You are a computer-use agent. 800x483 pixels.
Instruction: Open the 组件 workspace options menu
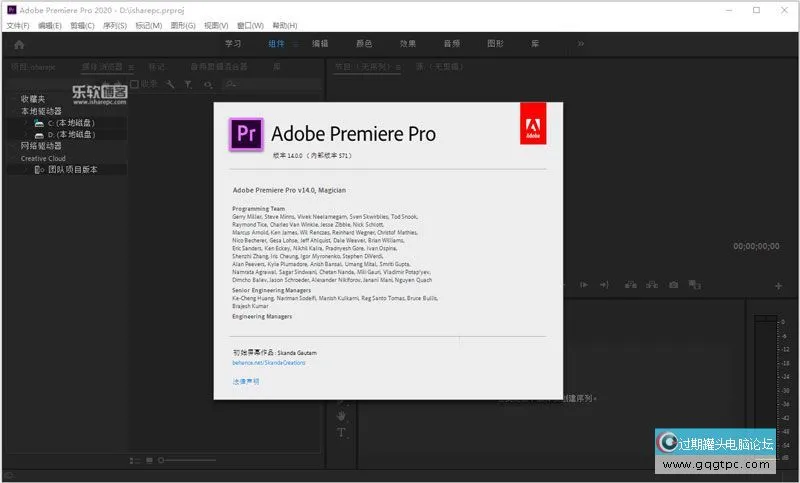point(295,44)
